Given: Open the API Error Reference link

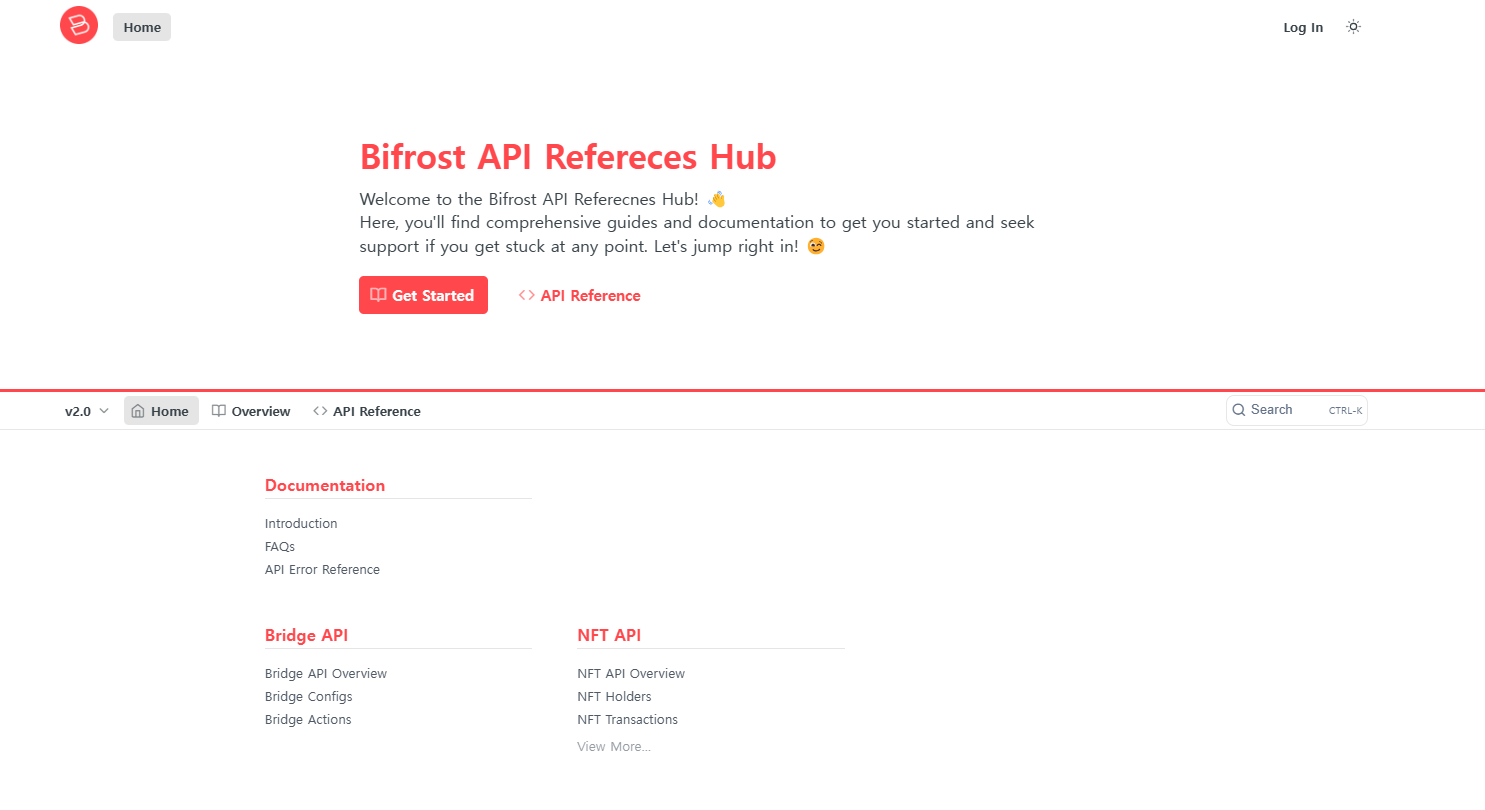Looking at the screenshot, I should tap(322, 570).
